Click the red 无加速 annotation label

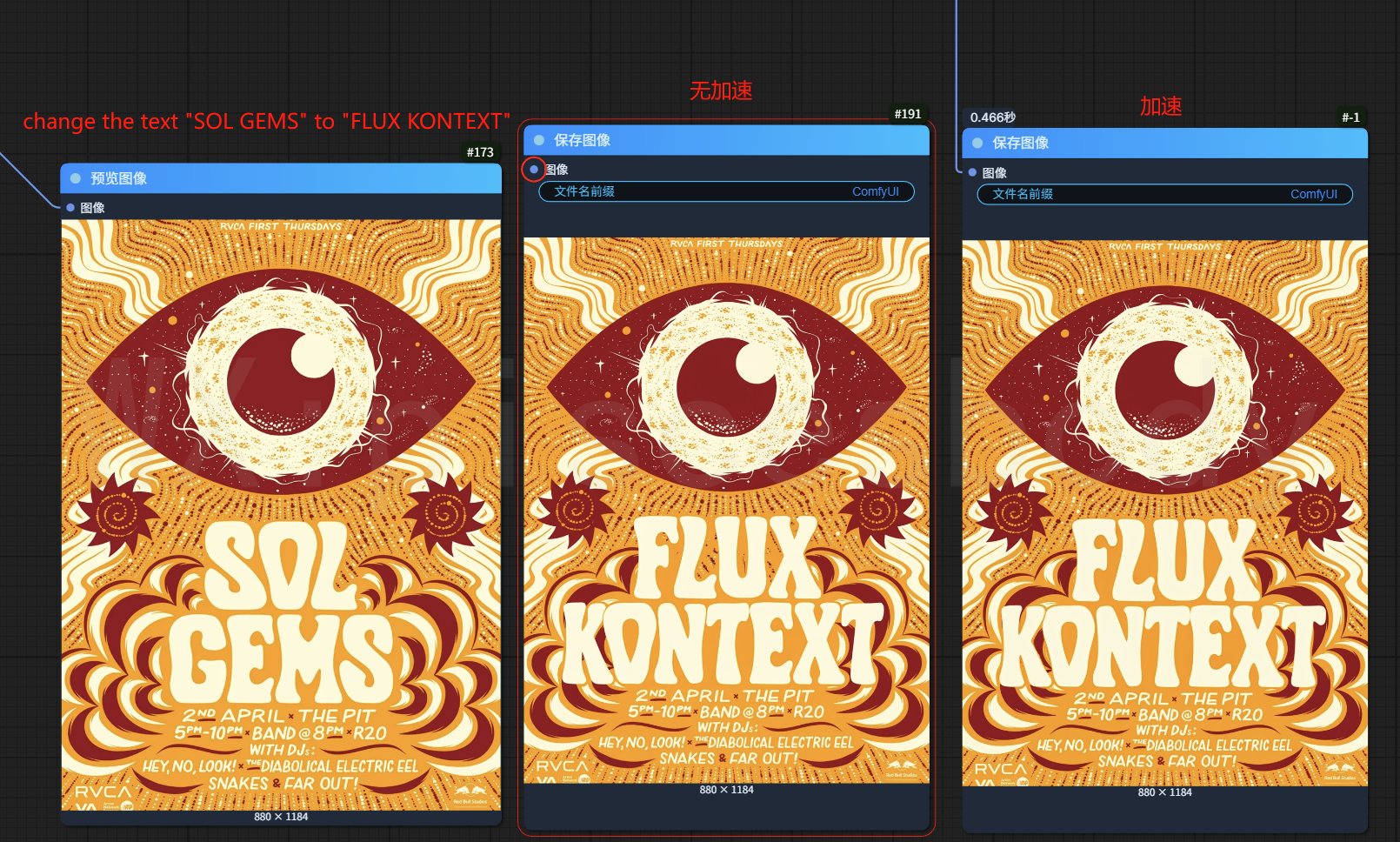[721, 90]
